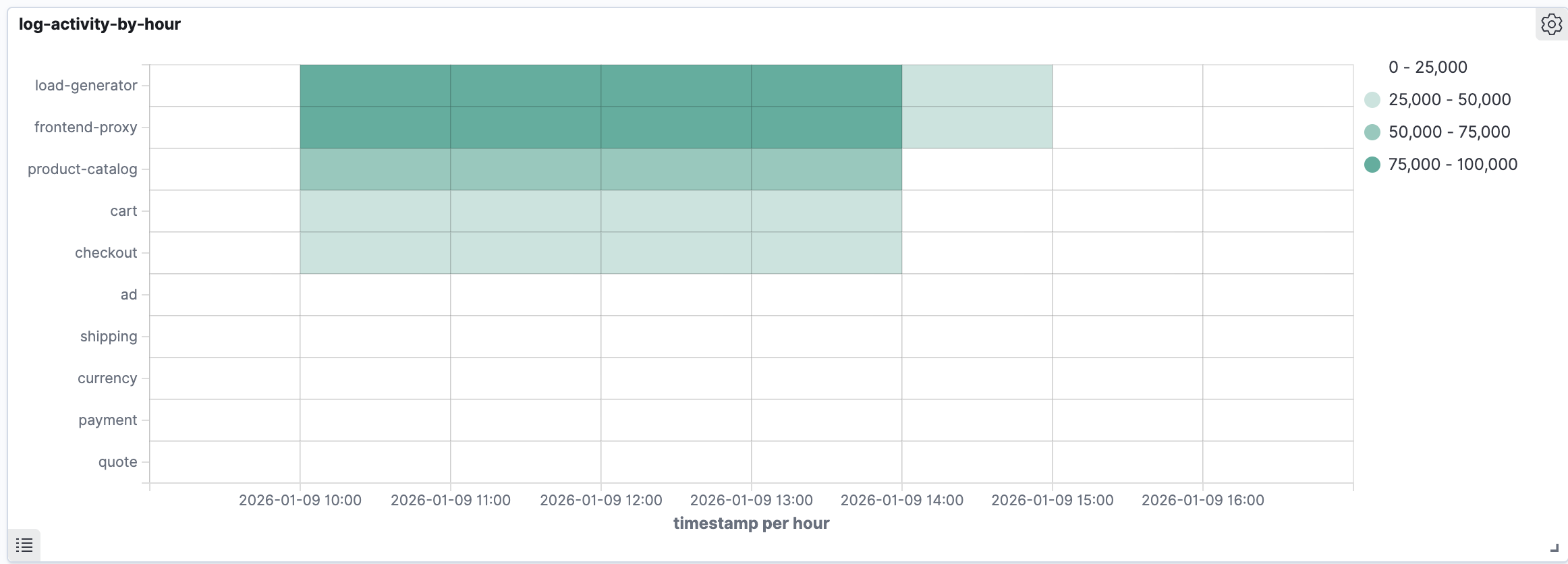Click the gear icon to edit visualization
The image size is (1568, 564).
(x=1552, y=23)
